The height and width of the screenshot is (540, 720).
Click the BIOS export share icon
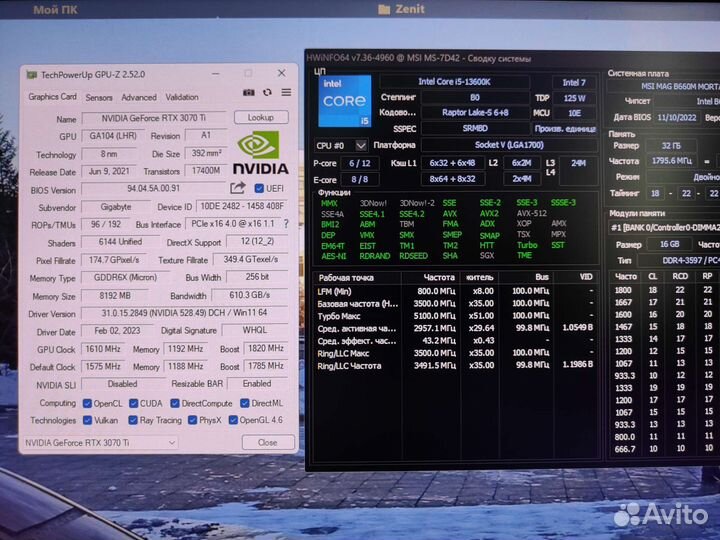point(238,188)
